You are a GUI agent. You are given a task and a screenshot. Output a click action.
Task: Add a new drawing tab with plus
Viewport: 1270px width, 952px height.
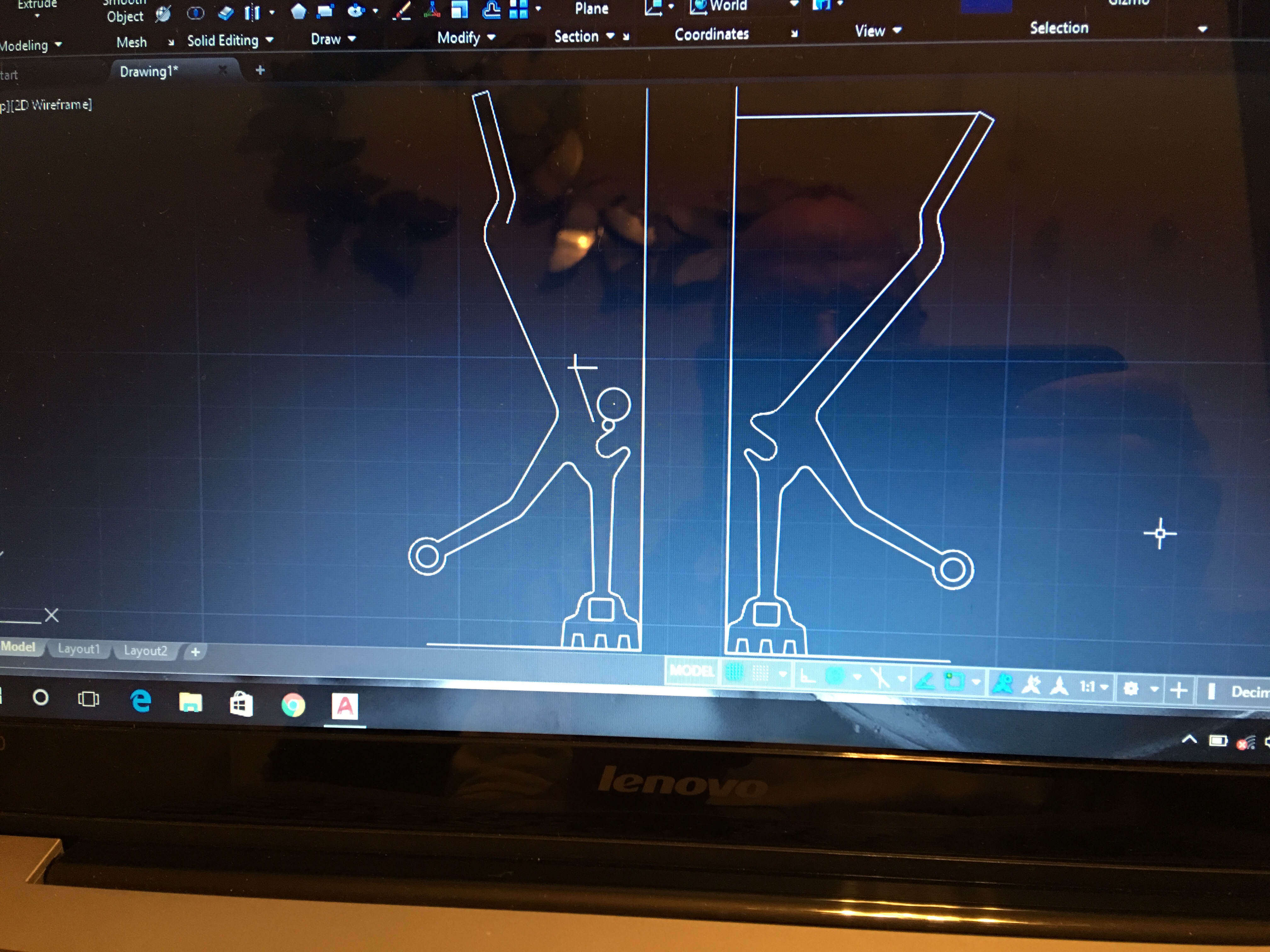260,70
